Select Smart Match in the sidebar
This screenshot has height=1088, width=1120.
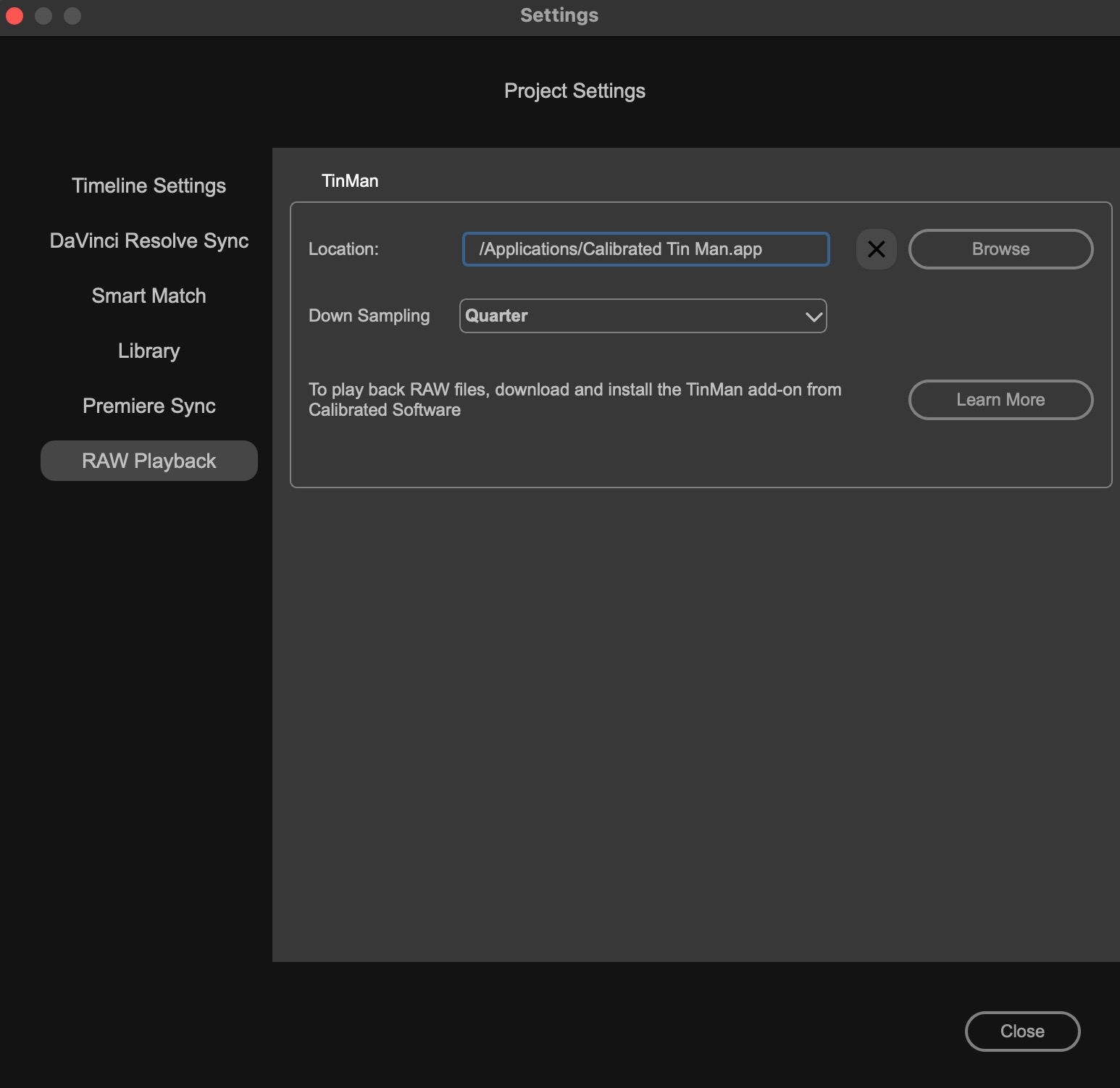[149, 296]
